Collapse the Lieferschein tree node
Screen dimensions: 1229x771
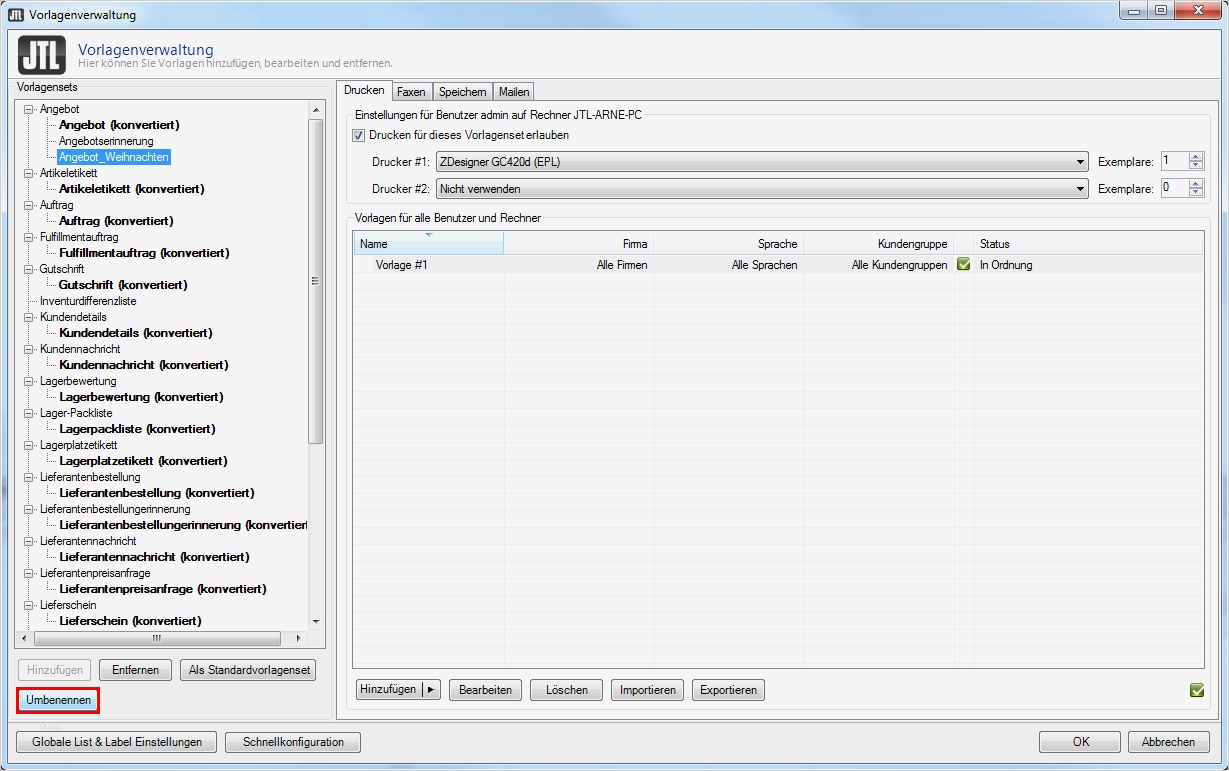coord(29,605)
